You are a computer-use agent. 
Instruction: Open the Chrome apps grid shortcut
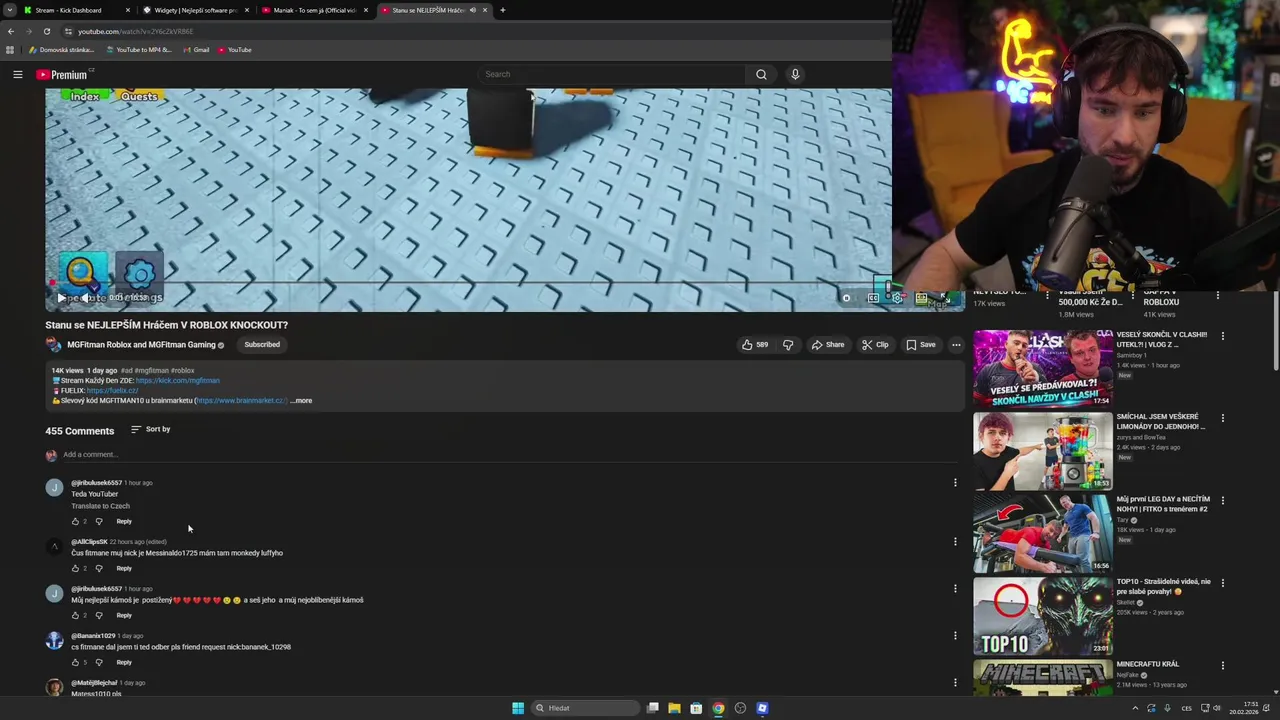[x=10, y=50]
